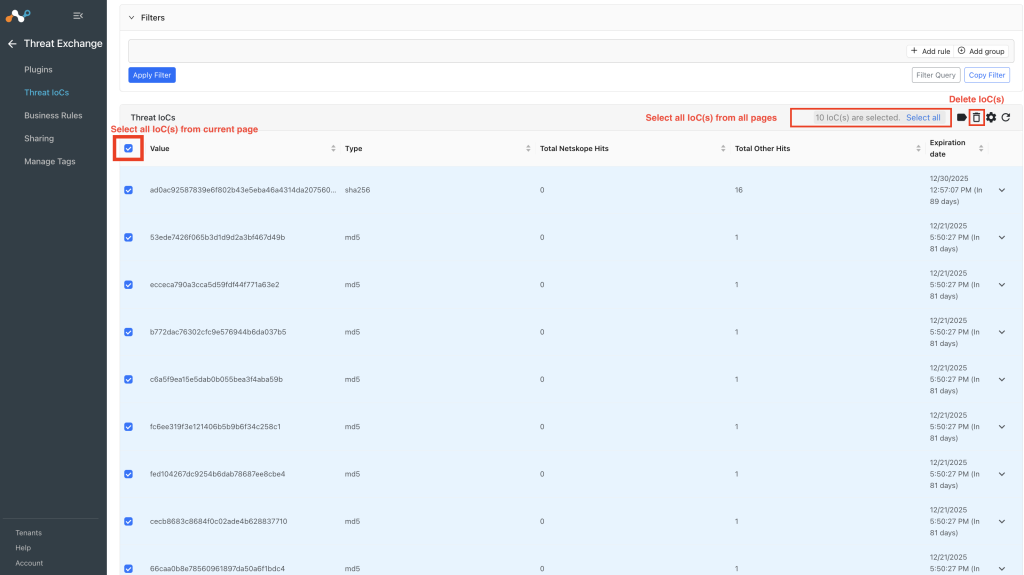The height and width of the screenshot is (575, 1024).
Task: Expand details of c6a5f9ea15e5dab0 row
Action: pos(1002,380)
